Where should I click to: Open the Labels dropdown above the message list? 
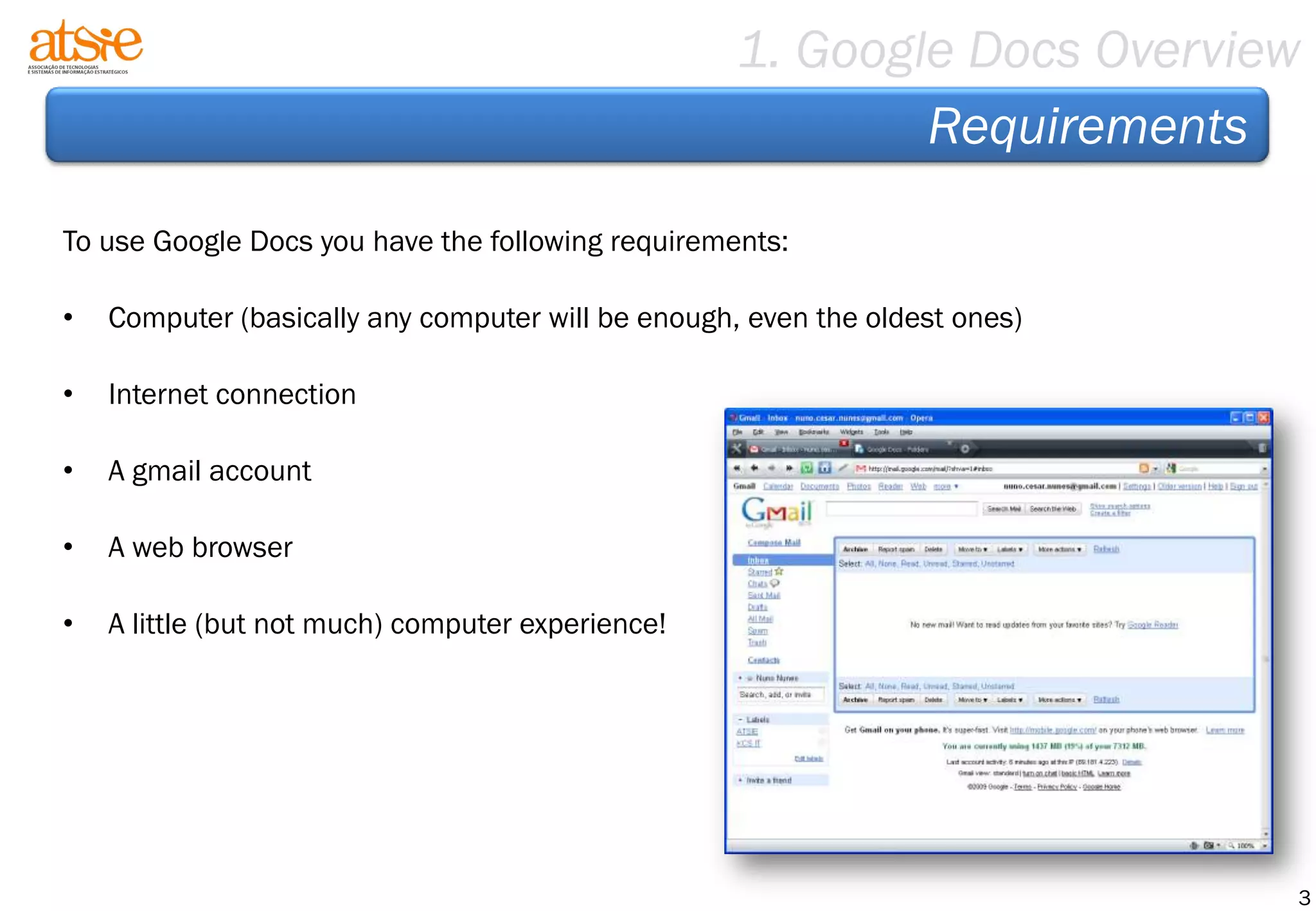point(1010,549)
